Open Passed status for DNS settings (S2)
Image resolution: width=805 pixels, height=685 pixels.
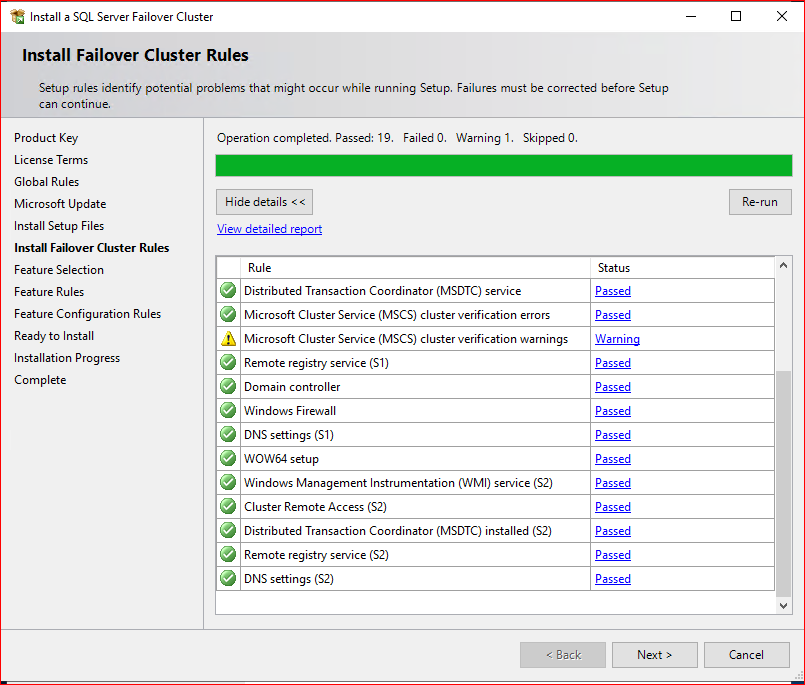click(x=612, y=579)
